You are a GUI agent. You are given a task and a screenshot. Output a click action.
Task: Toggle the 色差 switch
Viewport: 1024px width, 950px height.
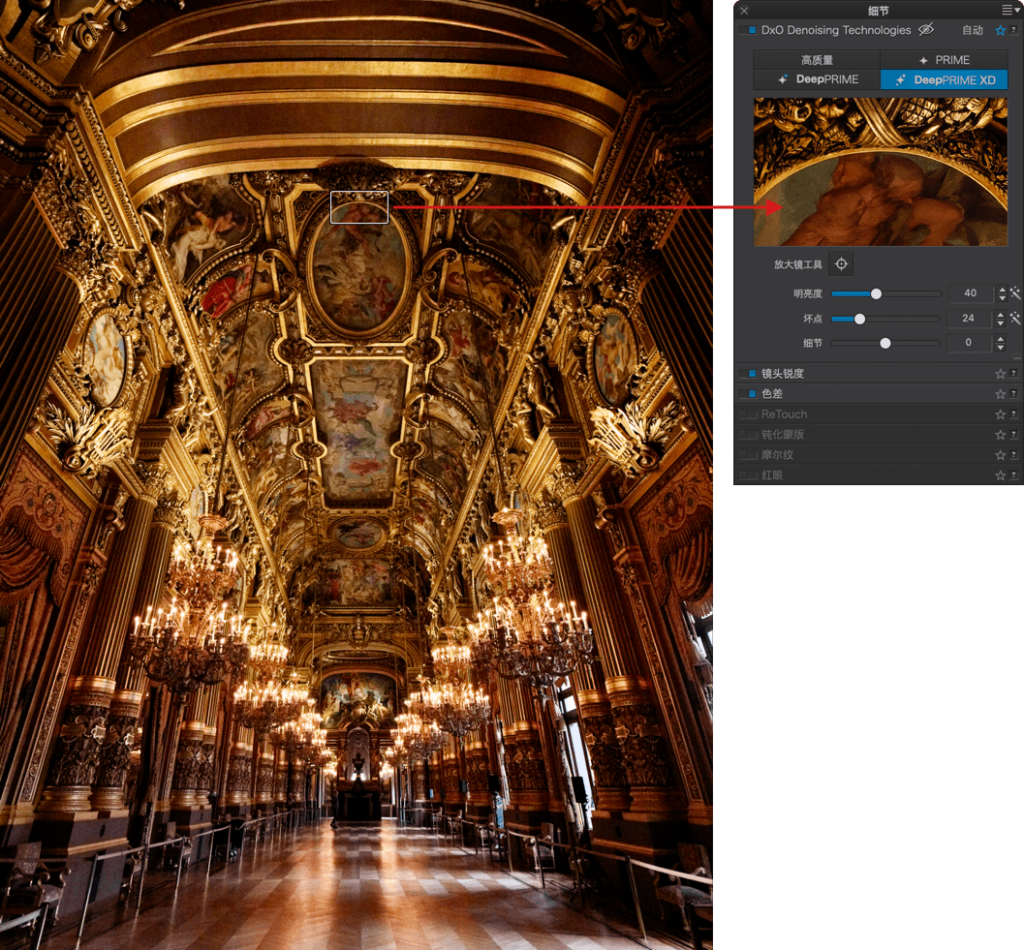pos(748,394)
